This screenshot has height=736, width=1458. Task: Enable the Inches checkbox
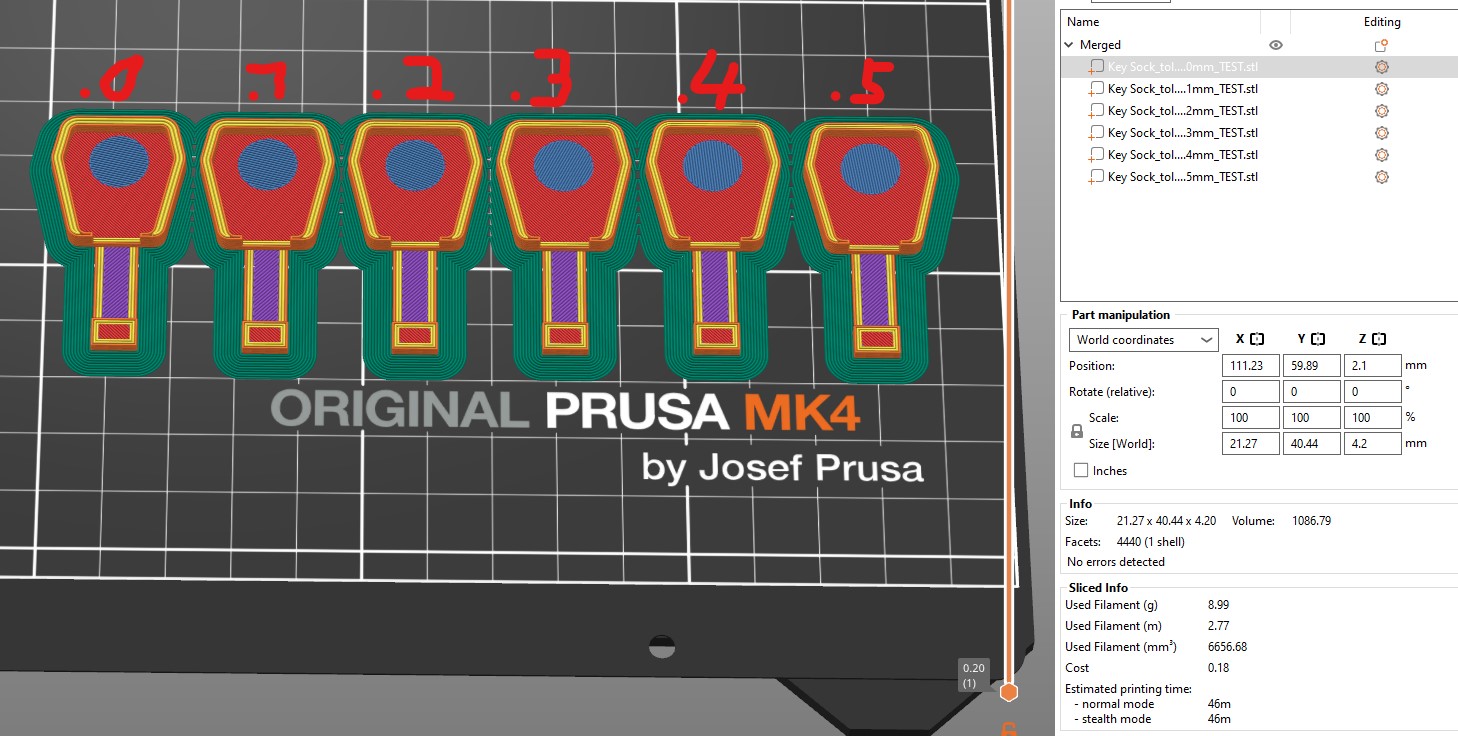[x=1081, y=470]
